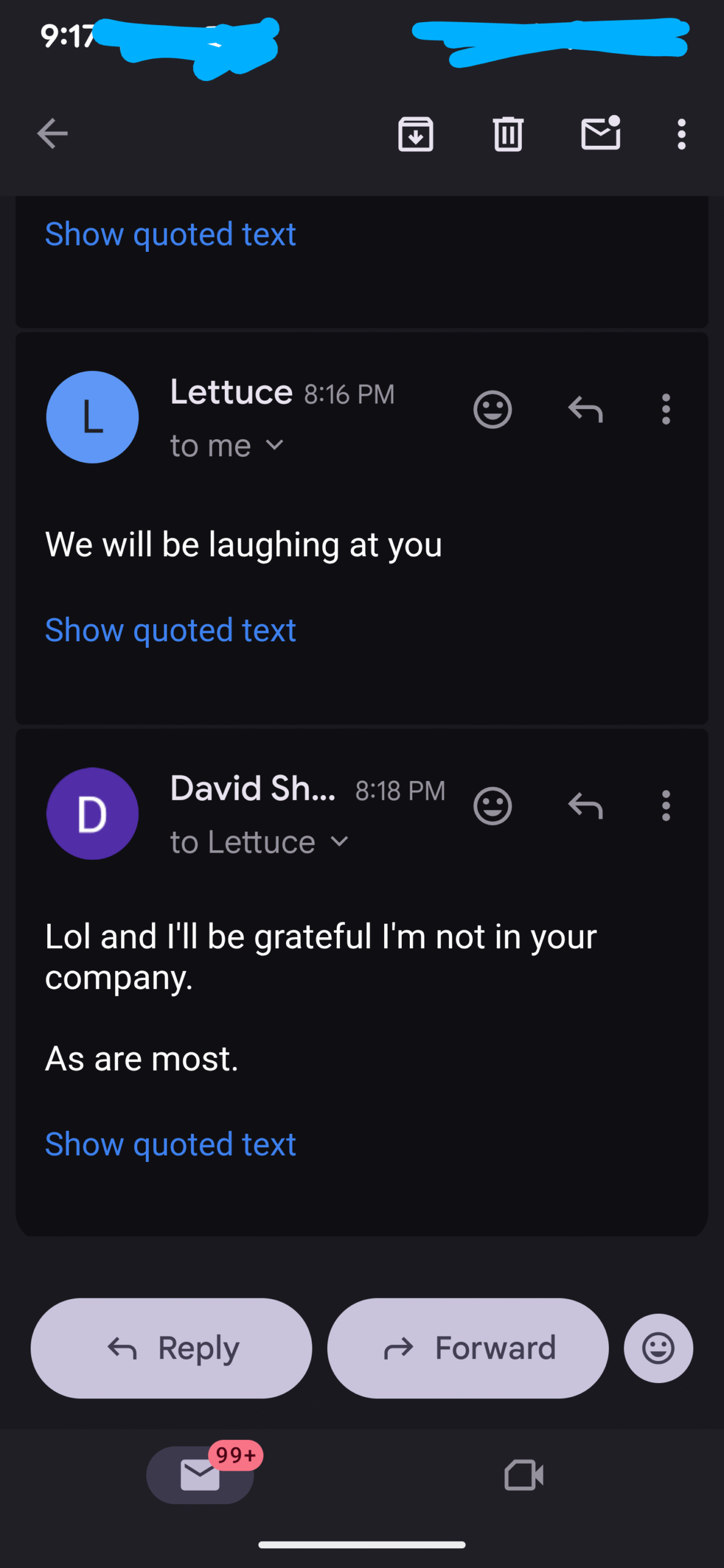Expand "to Lettuce" recipient details
The width and height of the screenshot is (724, 1568).
coord(339,842)
